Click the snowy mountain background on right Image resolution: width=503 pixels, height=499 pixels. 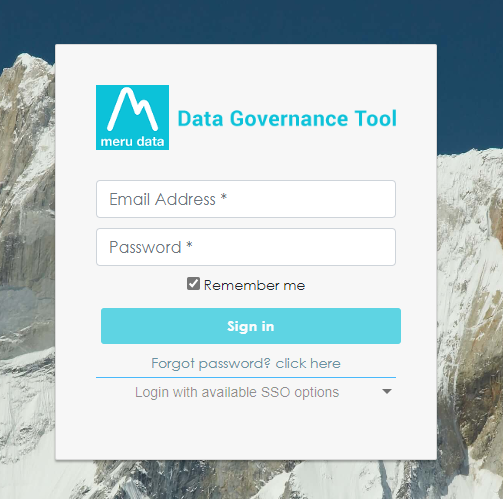(470, 300)
